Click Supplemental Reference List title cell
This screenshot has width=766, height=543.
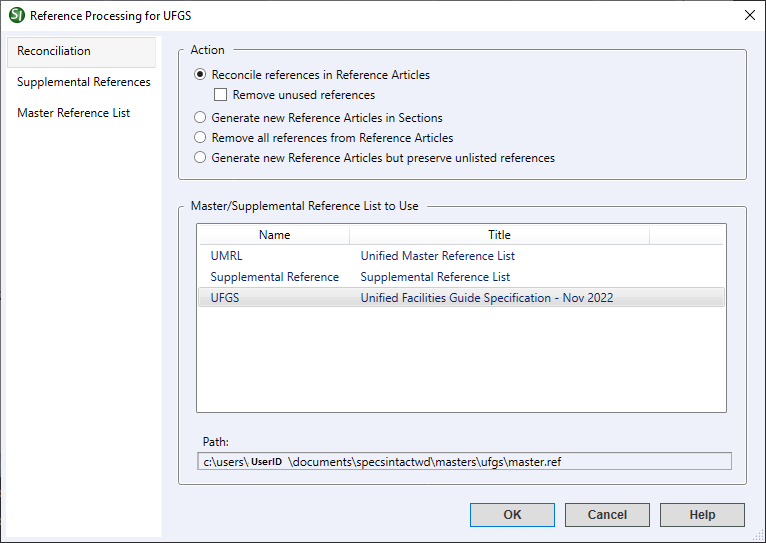pyautogui.click(x=435, y=277)
